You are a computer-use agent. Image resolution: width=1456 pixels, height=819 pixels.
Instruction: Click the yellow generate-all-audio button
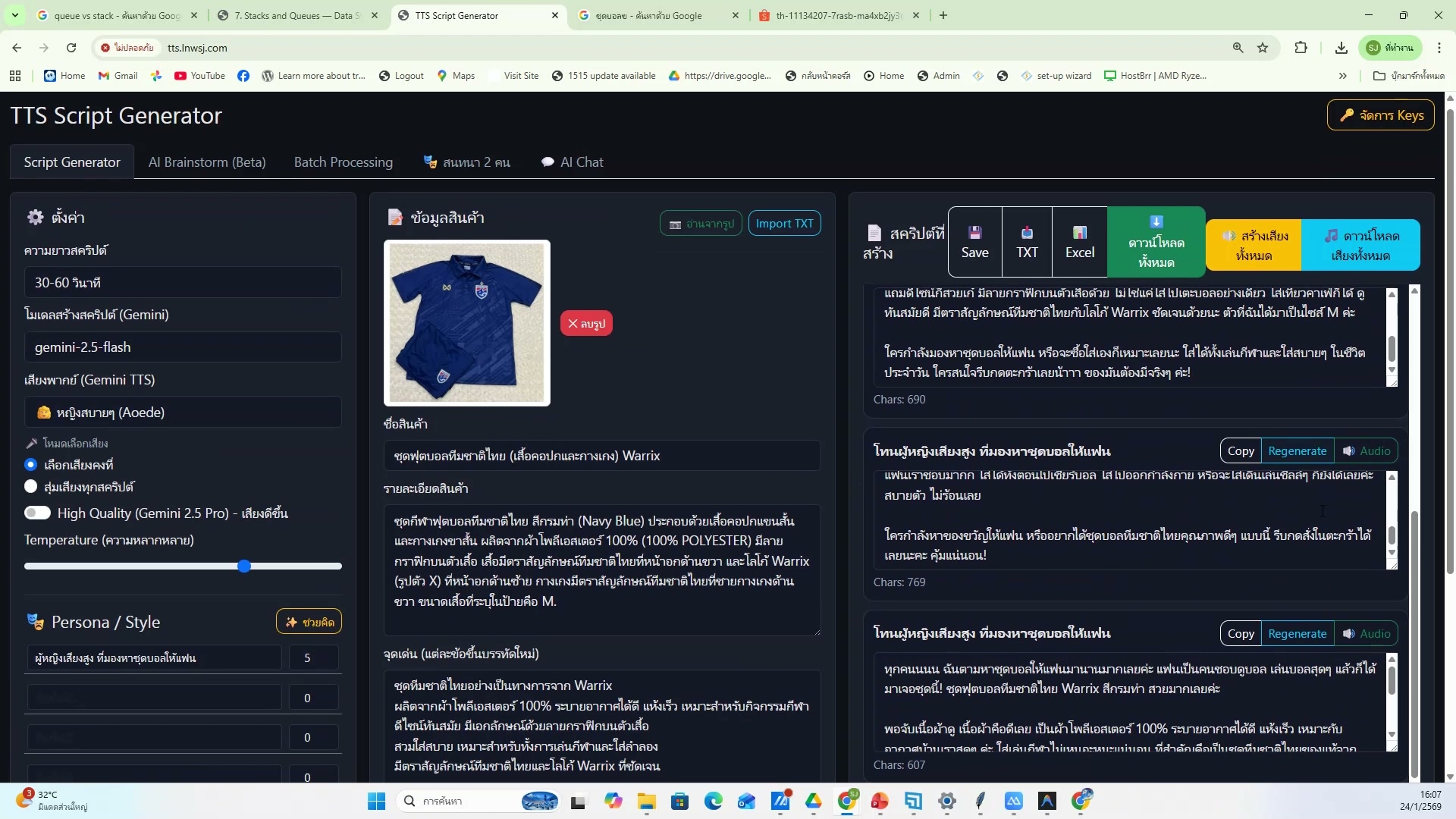[1254, 245]
